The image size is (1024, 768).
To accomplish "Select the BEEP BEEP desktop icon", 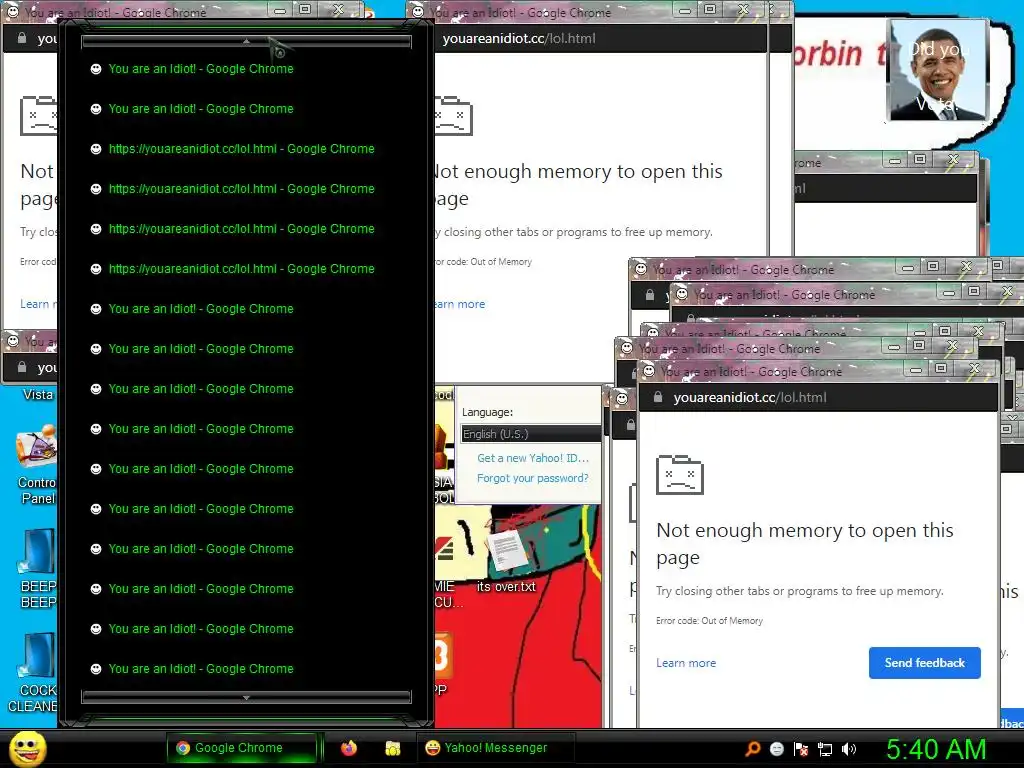I will pos(37,569).
